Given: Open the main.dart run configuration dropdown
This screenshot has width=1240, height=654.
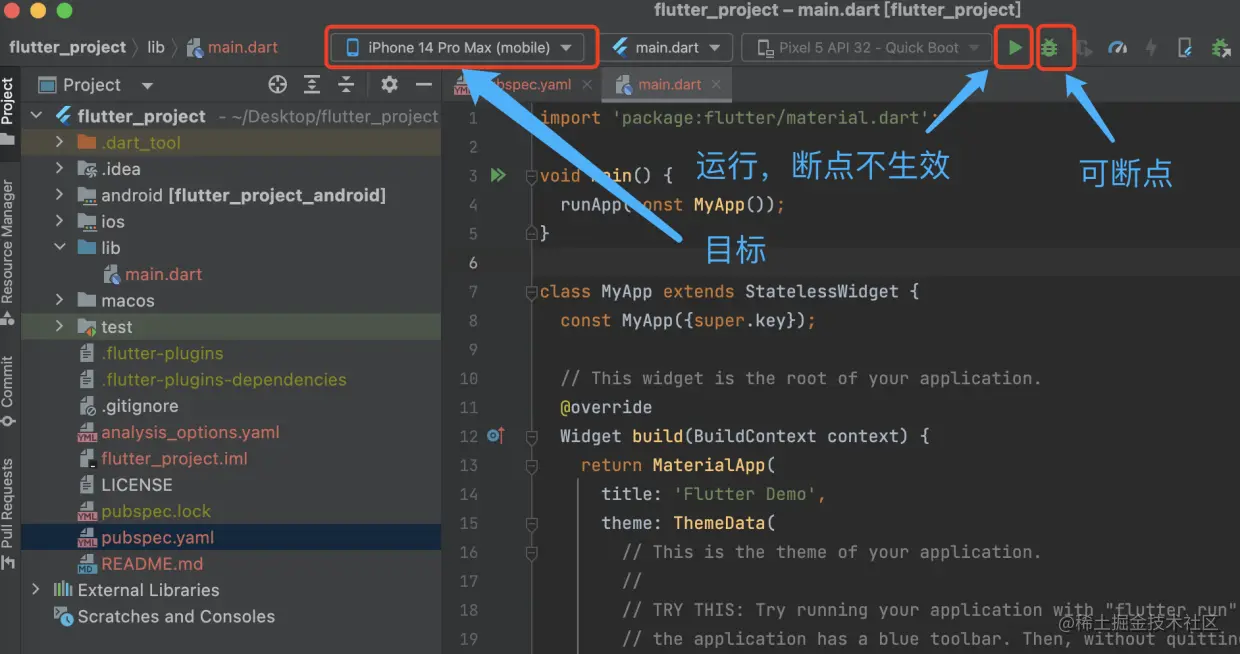Looking at the screenshot, I should (x=667, y=47).
